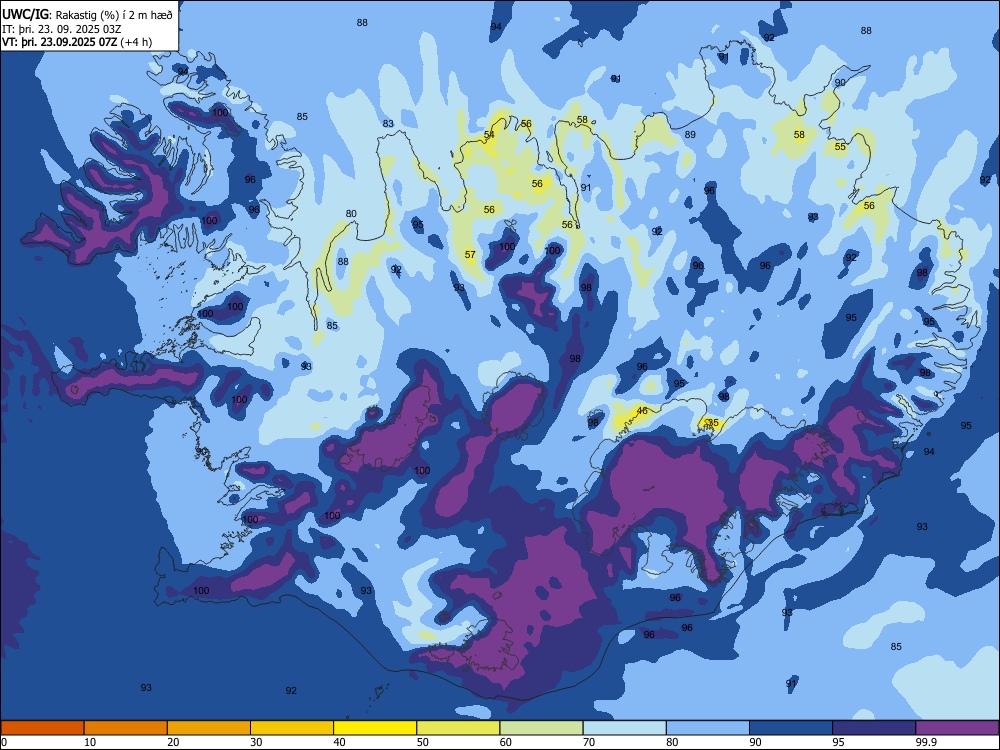1000x750 pixels.
Task: Click the legend label 95
Action: pyautogui.click(x=838, y=742)
